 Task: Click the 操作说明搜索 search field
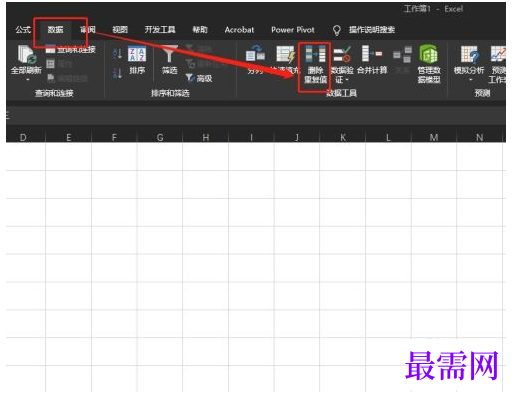pos(371,30)
